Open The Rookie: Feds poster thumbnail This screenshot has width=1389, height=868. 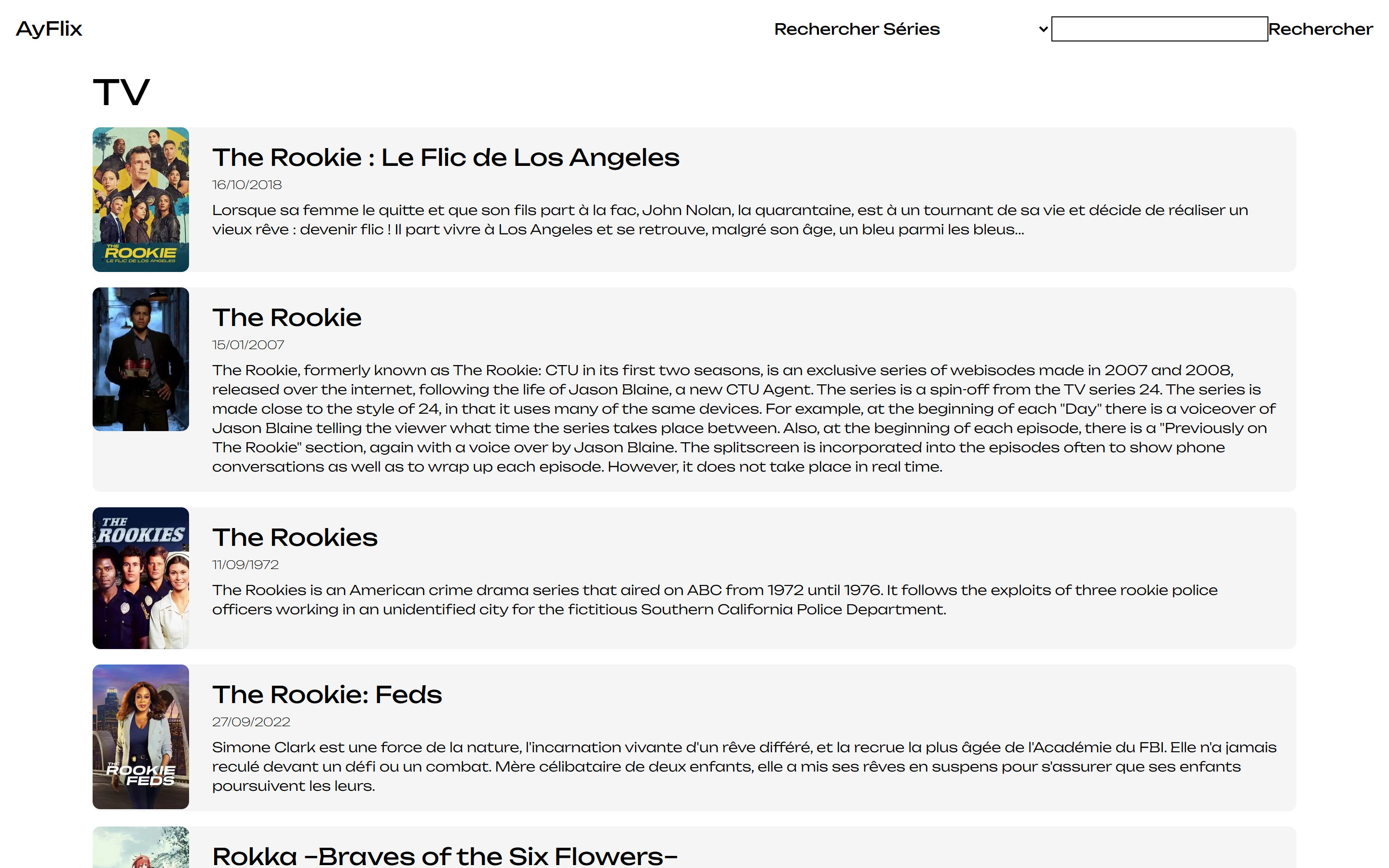point(141,736)
